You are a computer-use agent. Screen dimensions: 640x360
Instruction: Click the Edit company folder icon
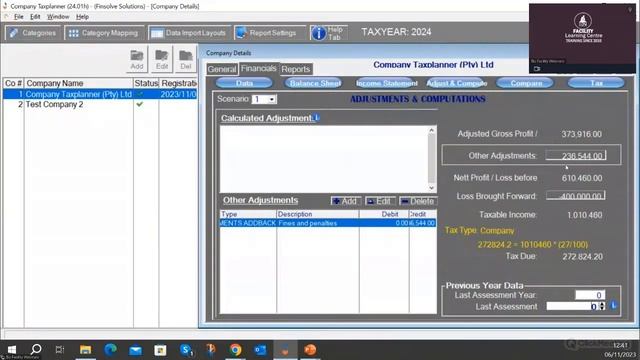pyautogui.click(x=162, y=60)
